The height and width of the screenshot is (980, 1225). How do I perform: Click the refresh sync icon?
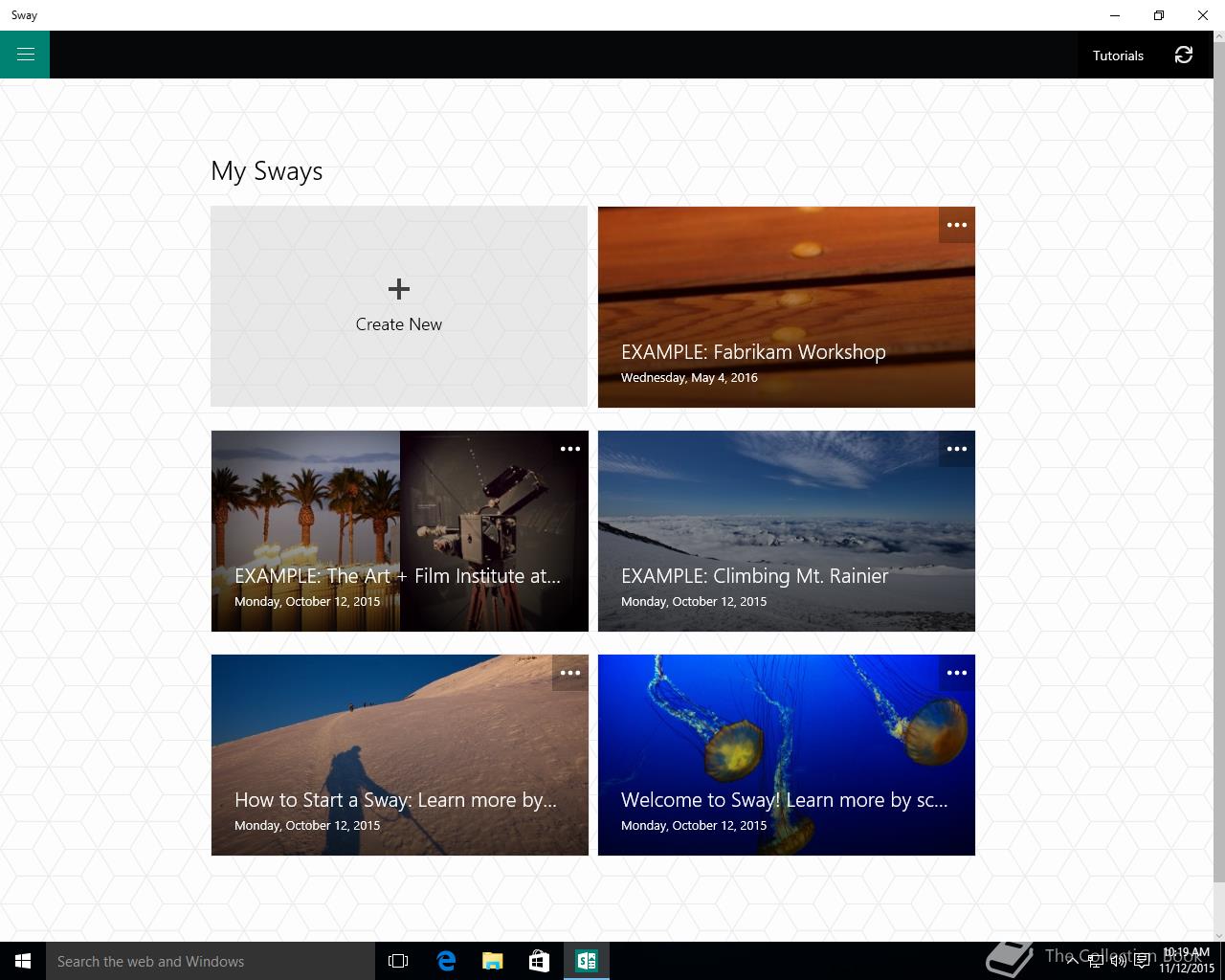click(1184, 56)
